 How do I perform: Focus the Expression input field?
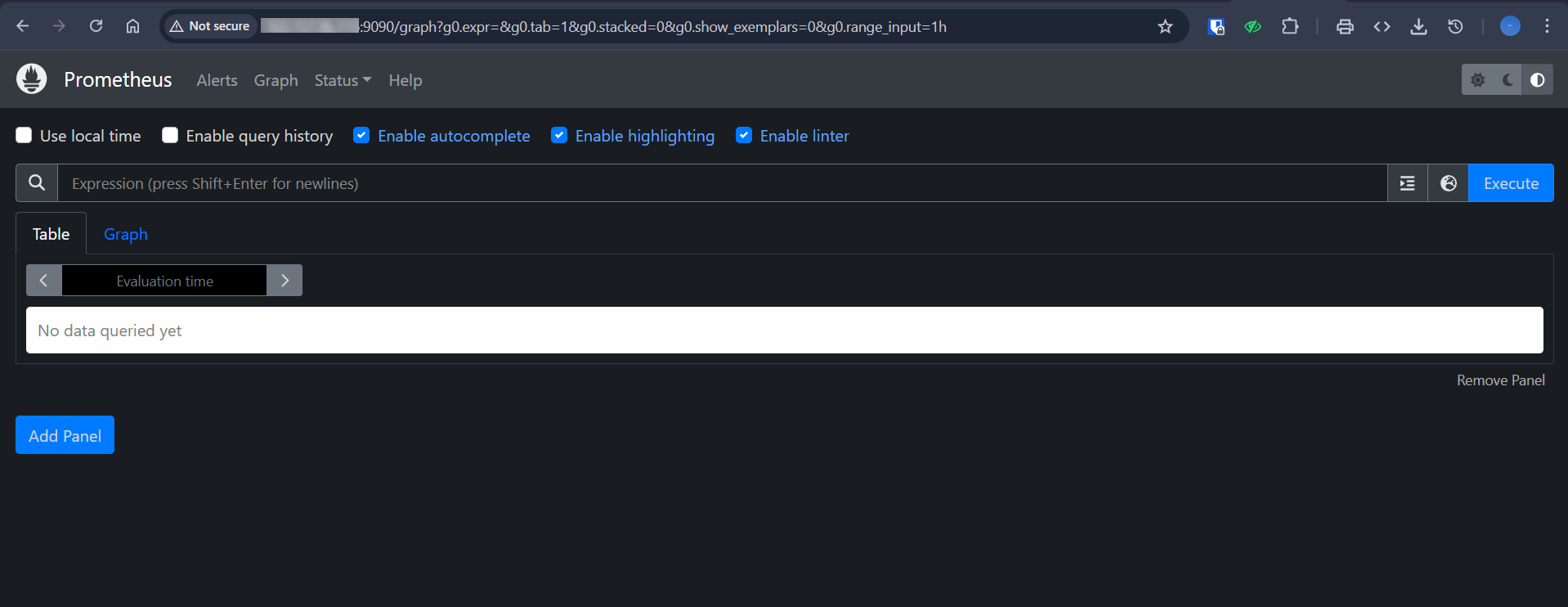point(722,183)
